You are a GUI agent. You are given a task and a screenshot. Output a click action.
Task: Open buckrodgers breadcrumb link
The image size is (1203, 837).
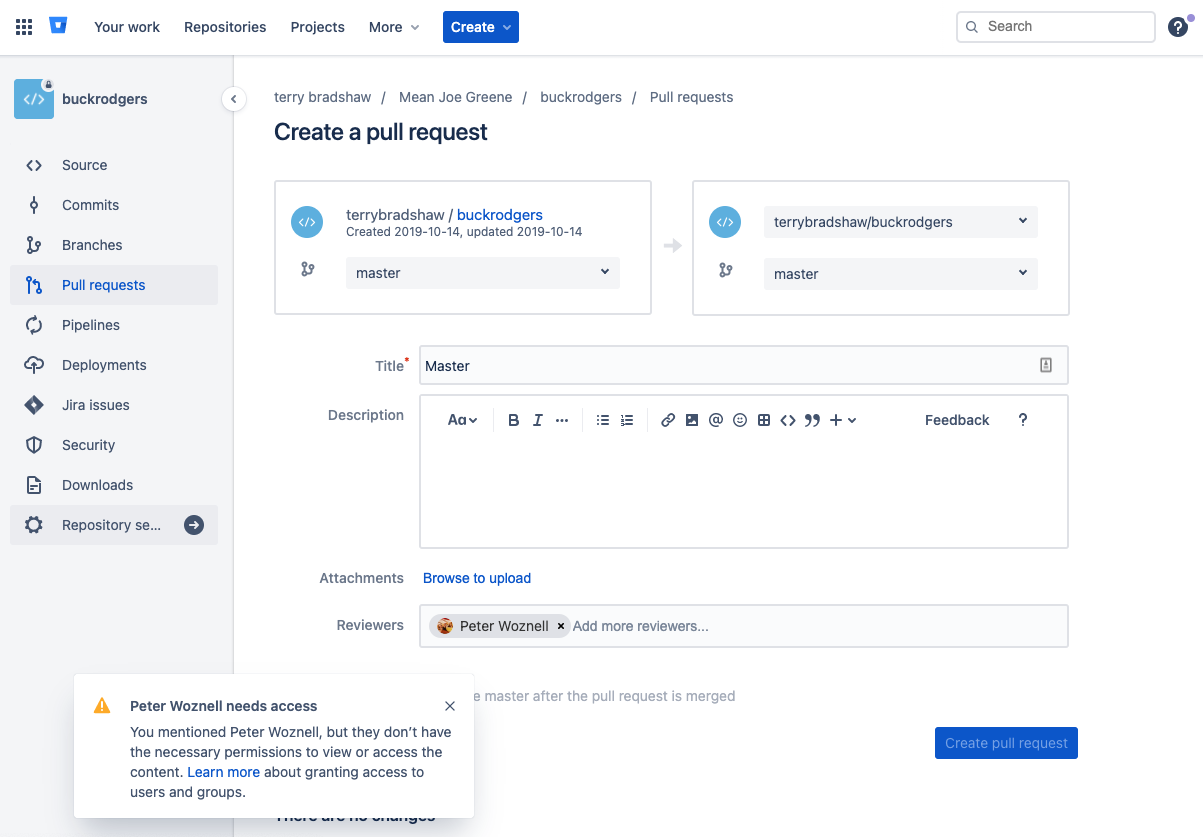point(581,97)
